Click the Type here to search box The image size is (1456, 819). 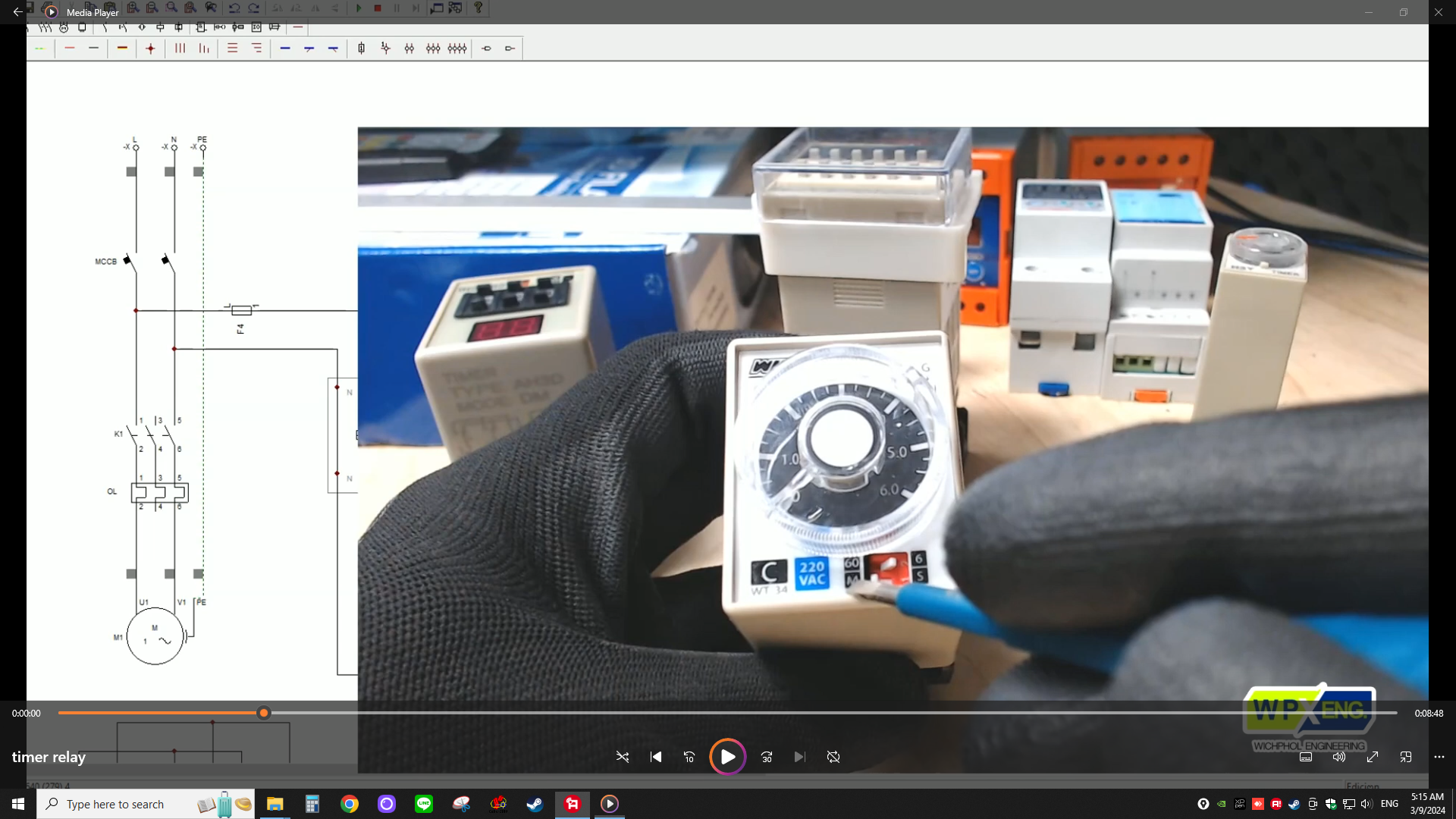(x=115, y=804)
